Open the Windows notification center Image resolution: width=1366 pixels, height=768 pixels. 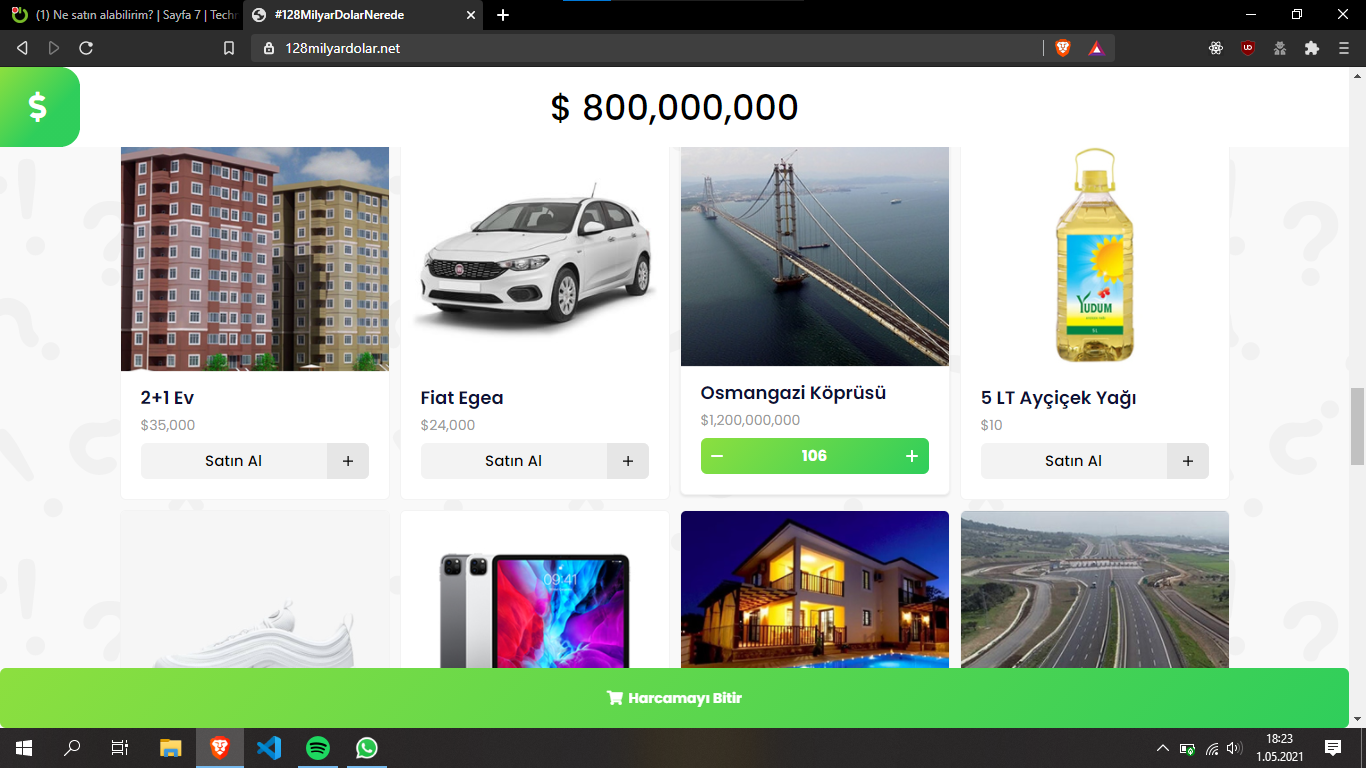coord(1333,748)
